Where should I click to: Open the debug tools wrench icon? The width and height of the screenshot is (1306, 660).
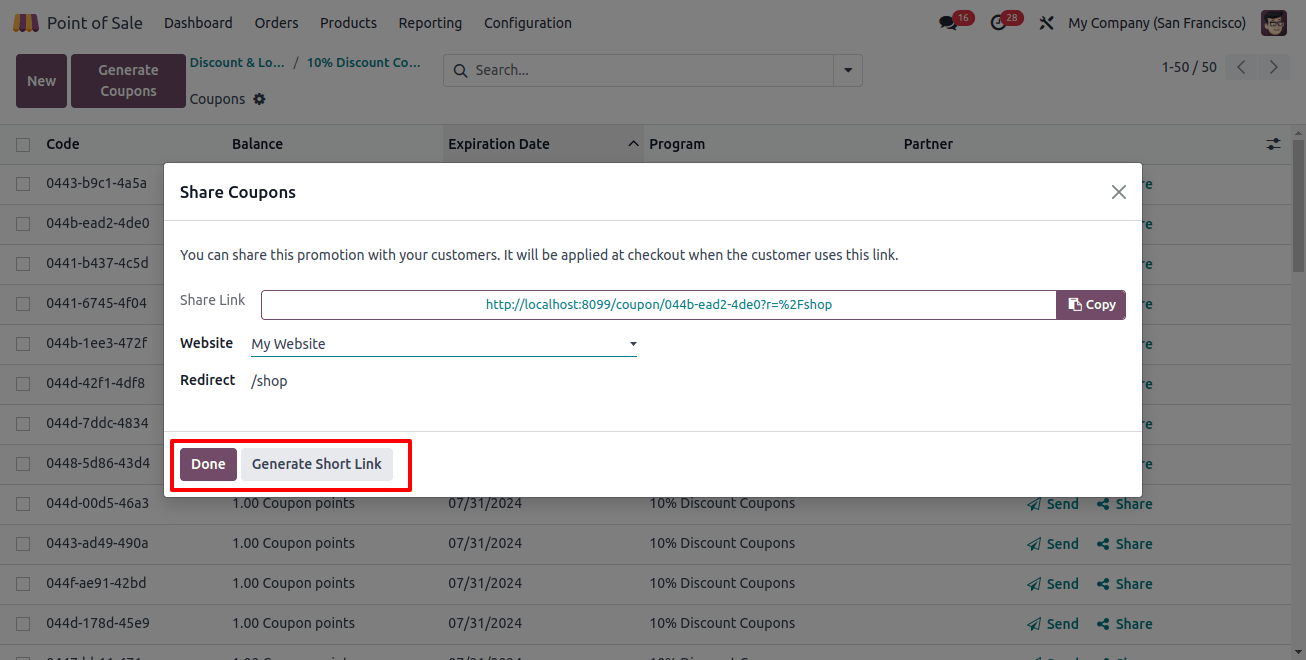pyautogui.click(x=1046, y=22)
